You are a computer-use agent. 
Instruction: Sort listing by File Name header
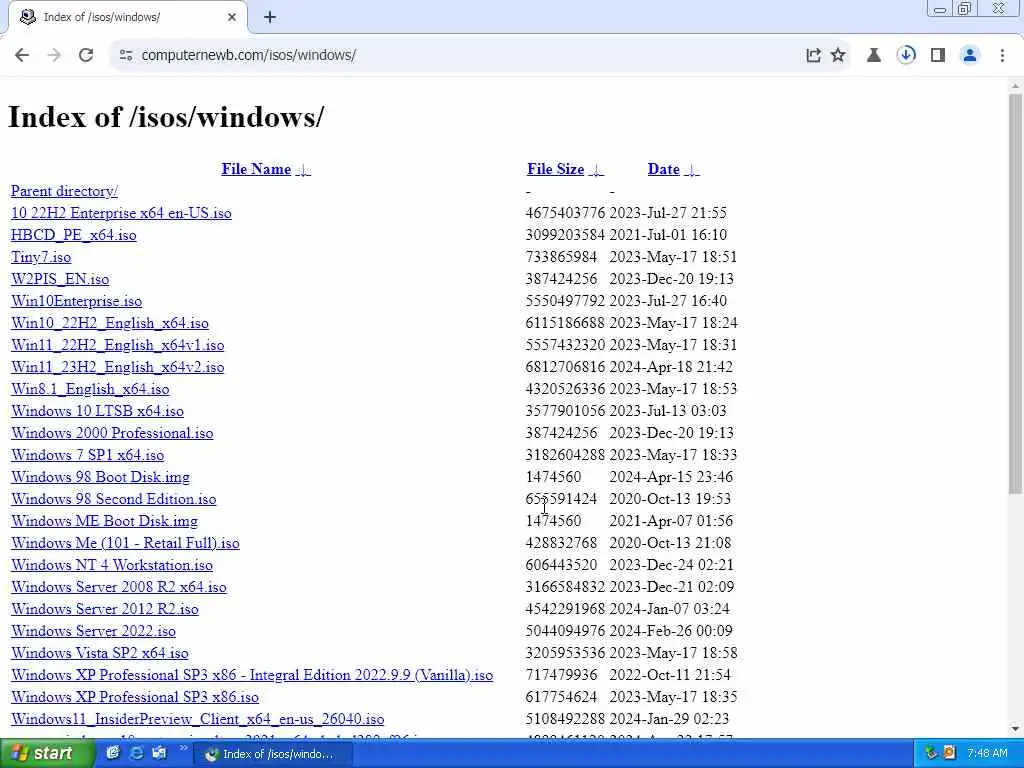pos(256,169)
